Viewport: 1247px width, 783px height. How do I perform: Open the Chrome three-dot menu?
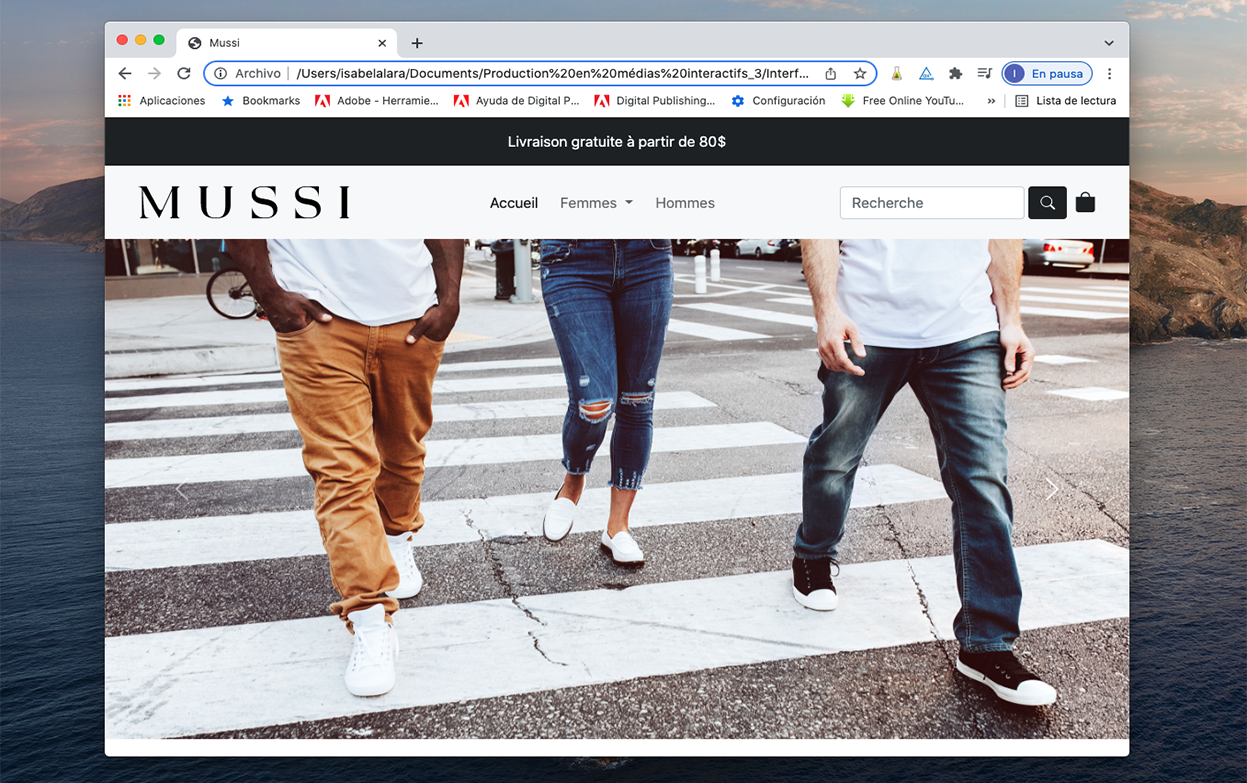click(x=1109, y=73)
